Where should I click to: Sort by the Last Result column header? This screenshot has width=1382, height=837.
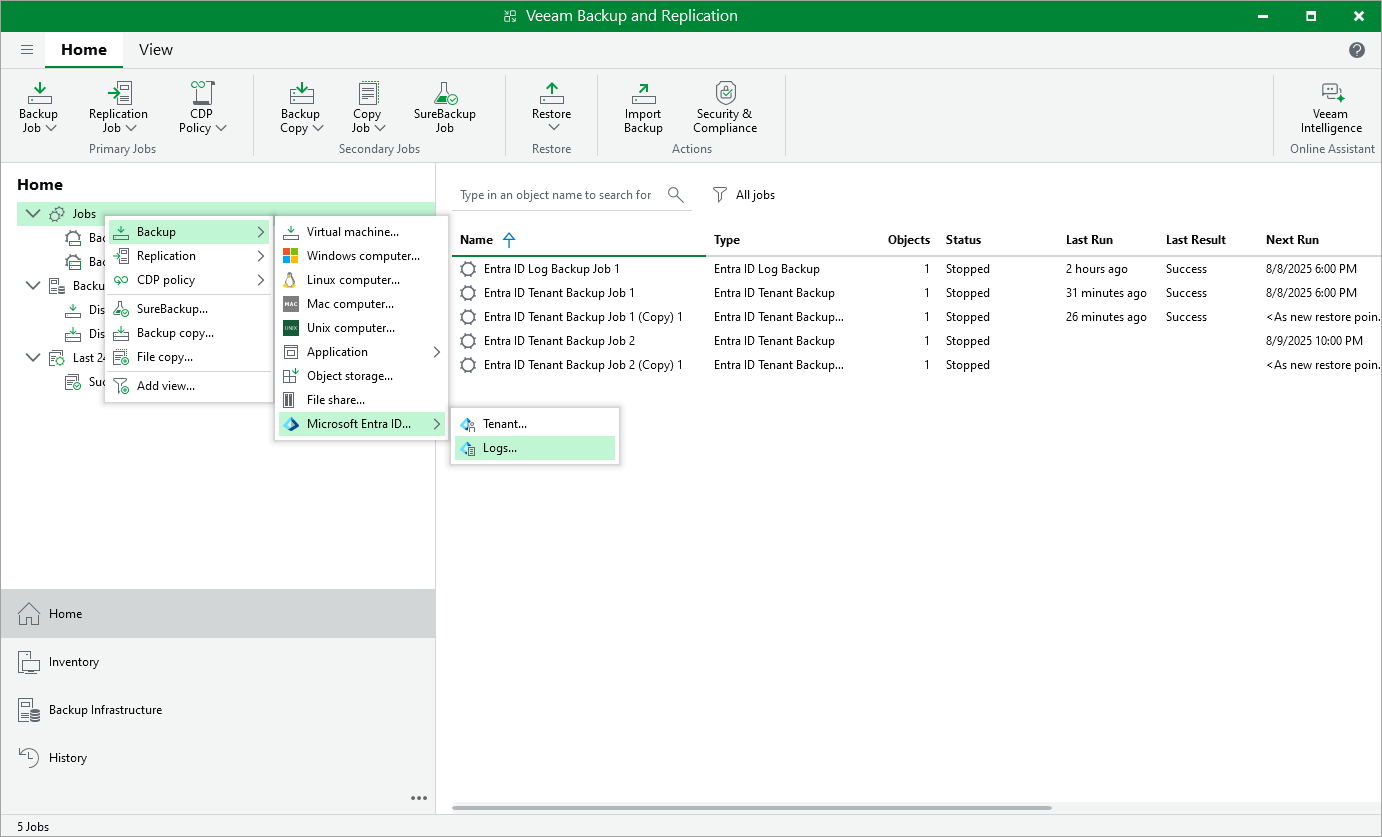[x=1196, y=240]
